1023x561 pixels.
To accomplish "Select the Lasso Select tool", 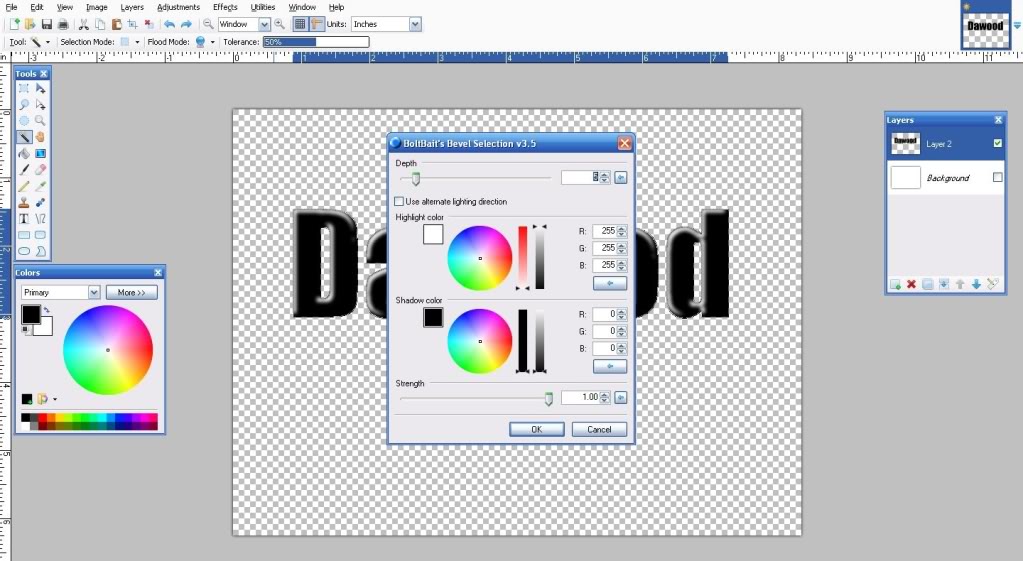I will 24,104.
